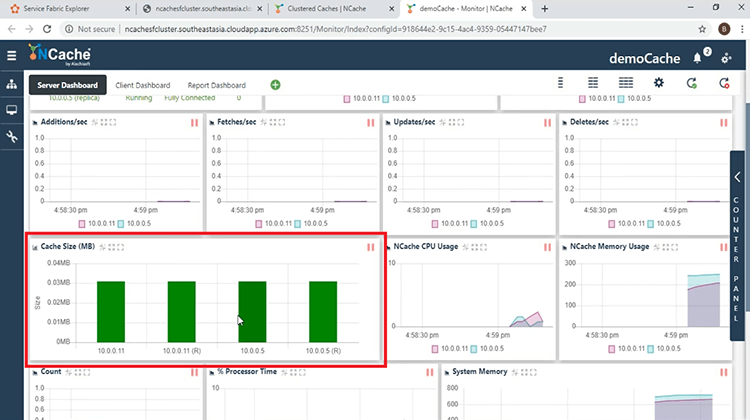Switch to Client Dashboard tab
750x420 pixels.
click(143, 85)
